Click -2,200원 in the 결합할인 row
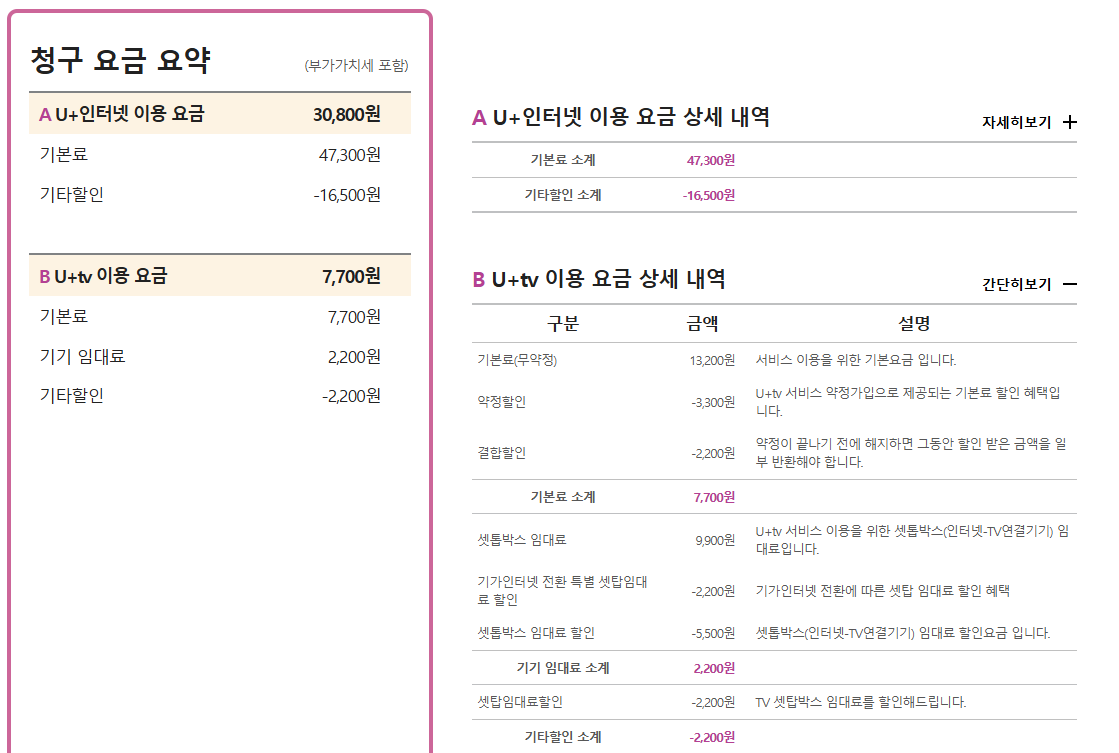1119x753 pixels. pos(713,453)
